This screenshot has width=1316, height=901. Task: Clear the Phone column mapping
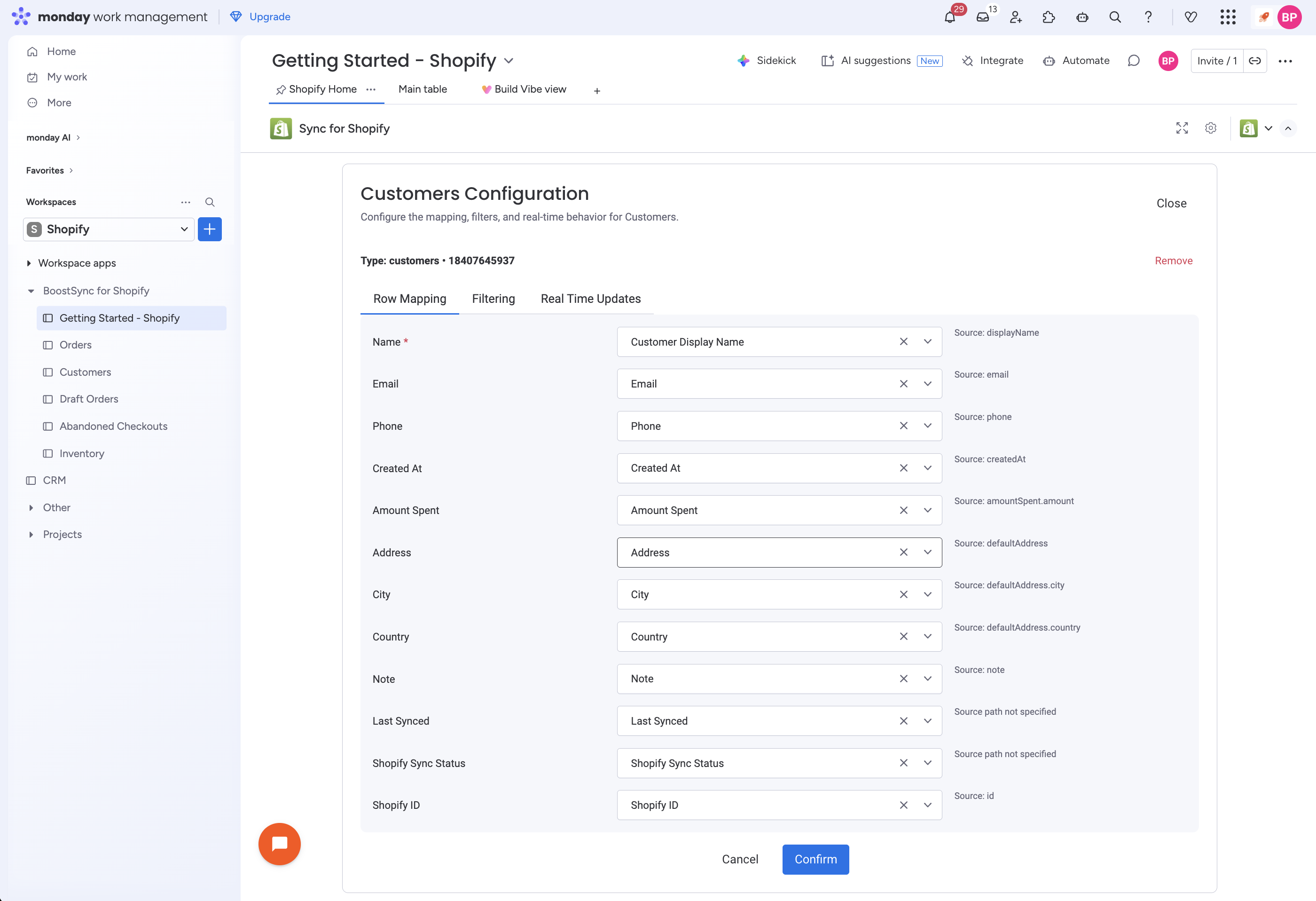pyautogui.click(x=904, y=426)
